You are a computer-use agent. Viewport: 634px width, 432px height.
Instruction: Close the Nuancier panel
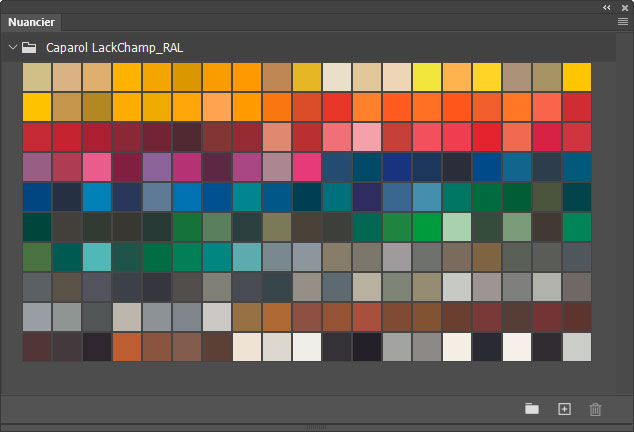[622, 6]
